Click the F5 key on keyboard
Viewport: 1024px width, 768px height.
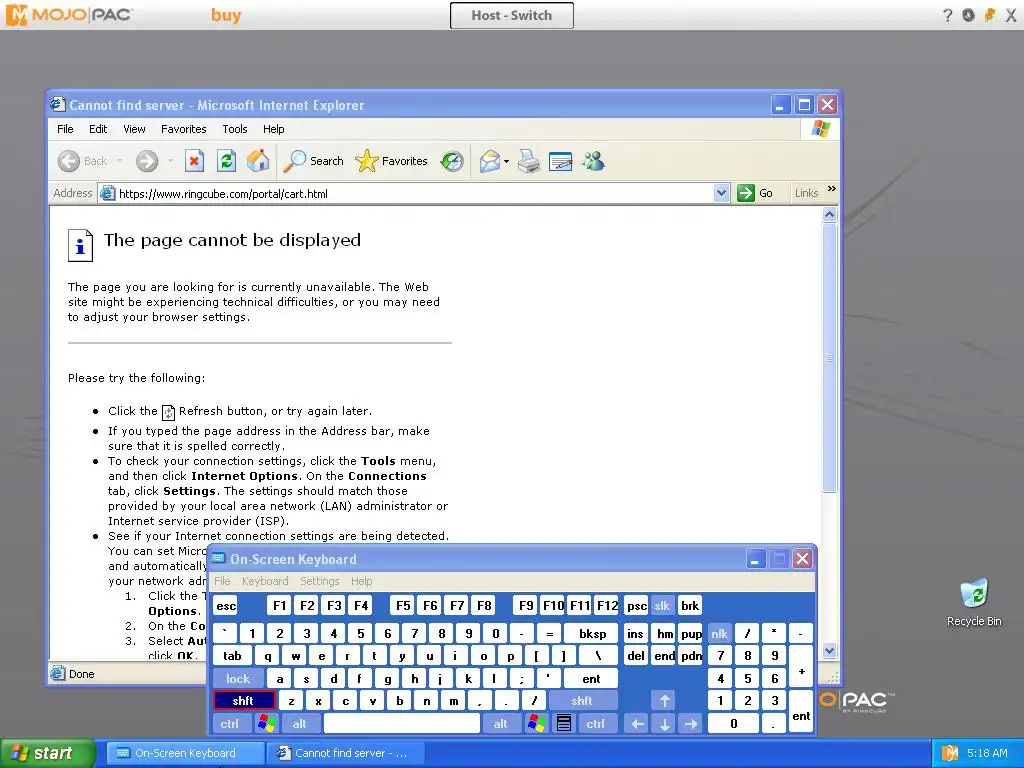403,605
